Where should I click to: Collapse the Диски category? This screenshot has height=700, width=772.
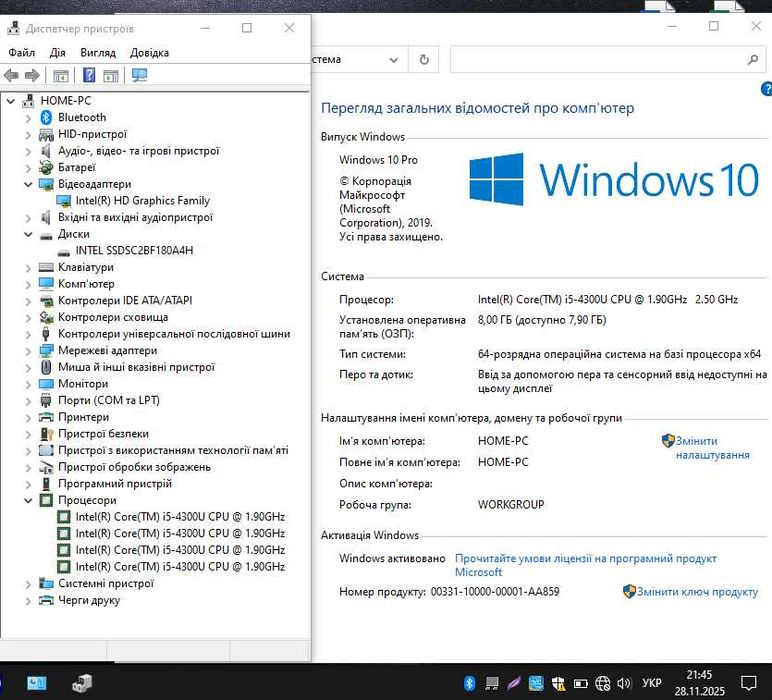tap(28, 234)
